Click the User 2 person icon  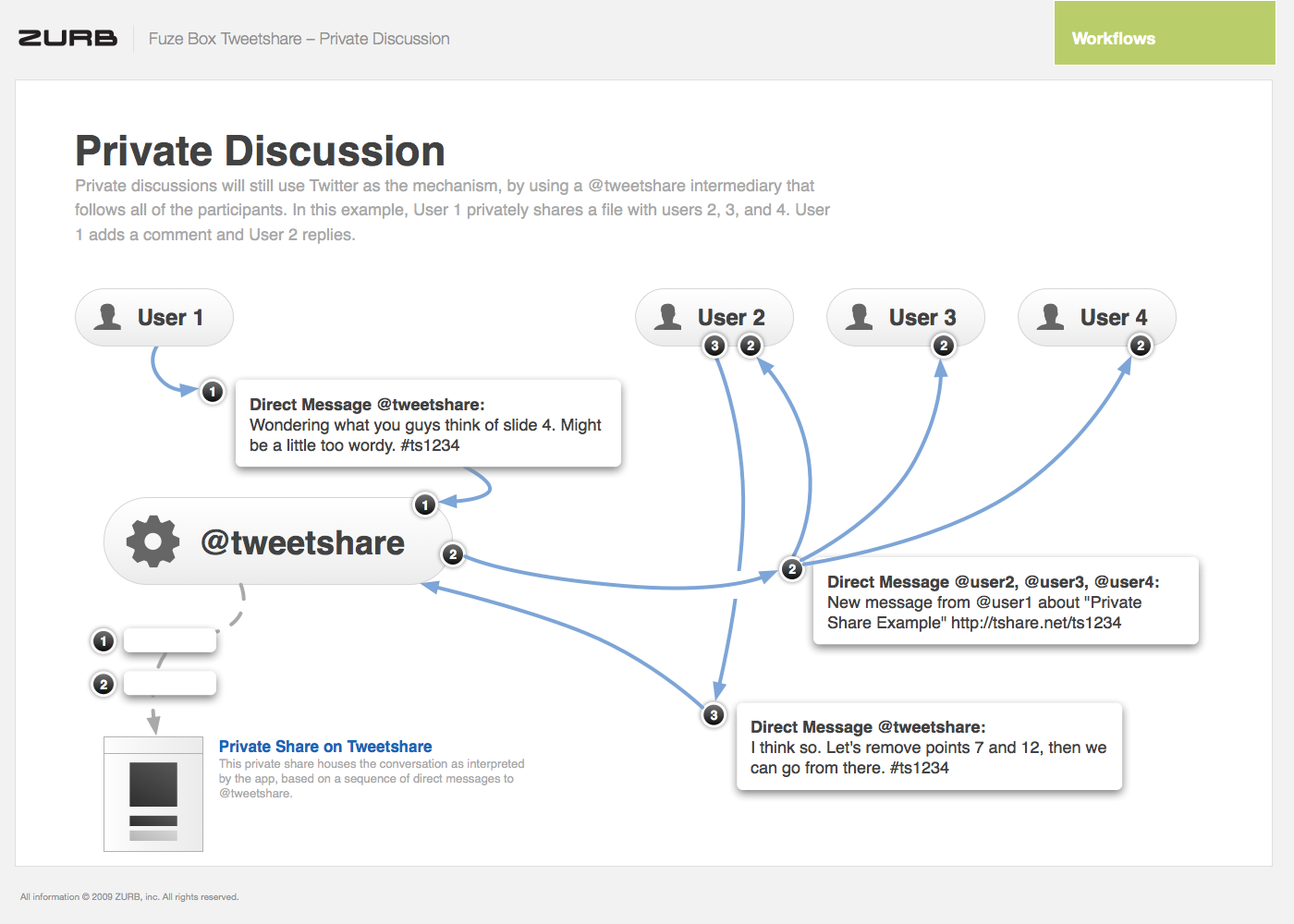[x=667, y=317]
